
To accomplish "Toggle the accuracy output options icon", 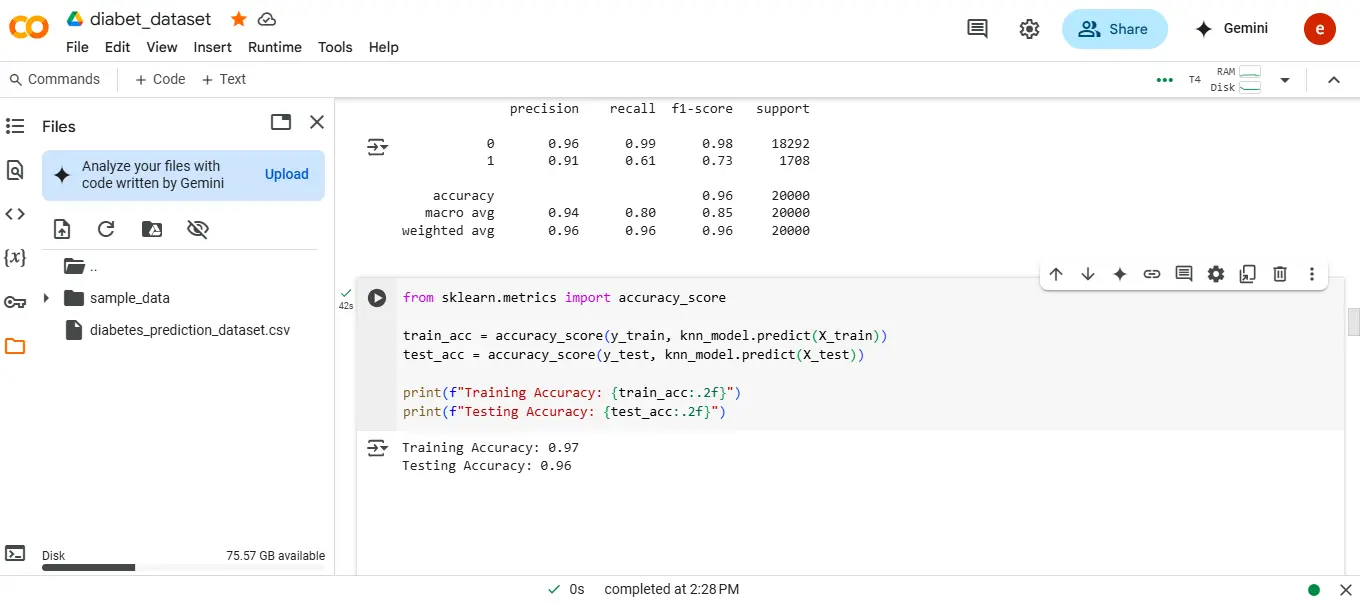I will 377,447.
